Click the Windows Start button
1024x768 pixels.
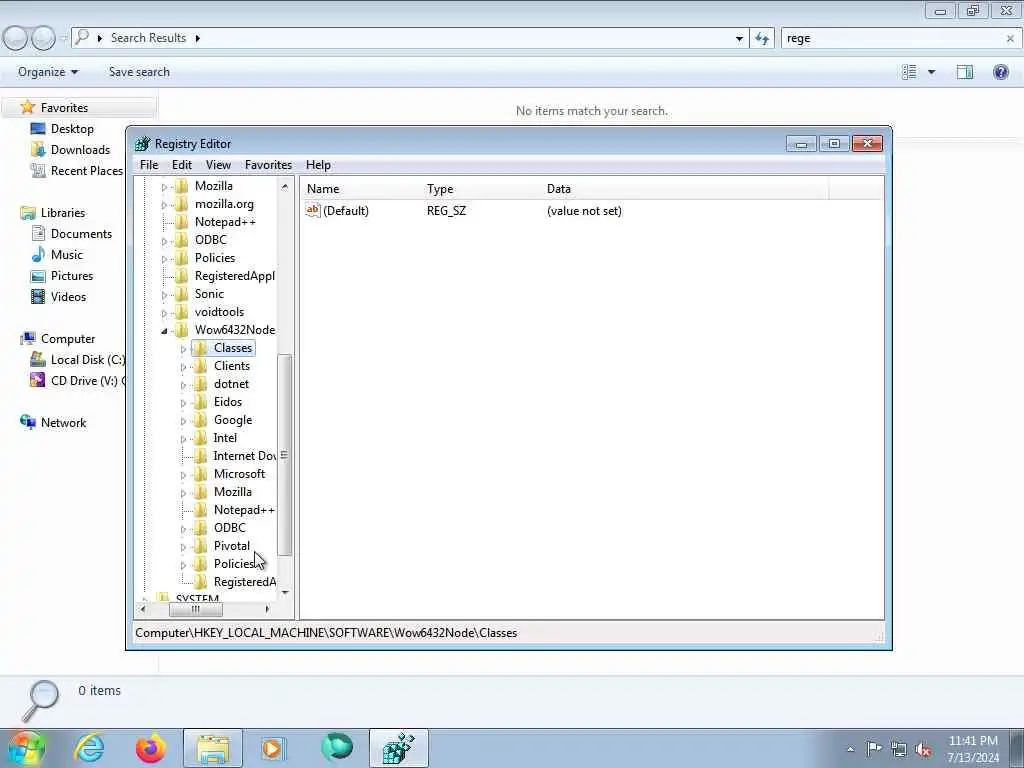[x=26, y=748]
